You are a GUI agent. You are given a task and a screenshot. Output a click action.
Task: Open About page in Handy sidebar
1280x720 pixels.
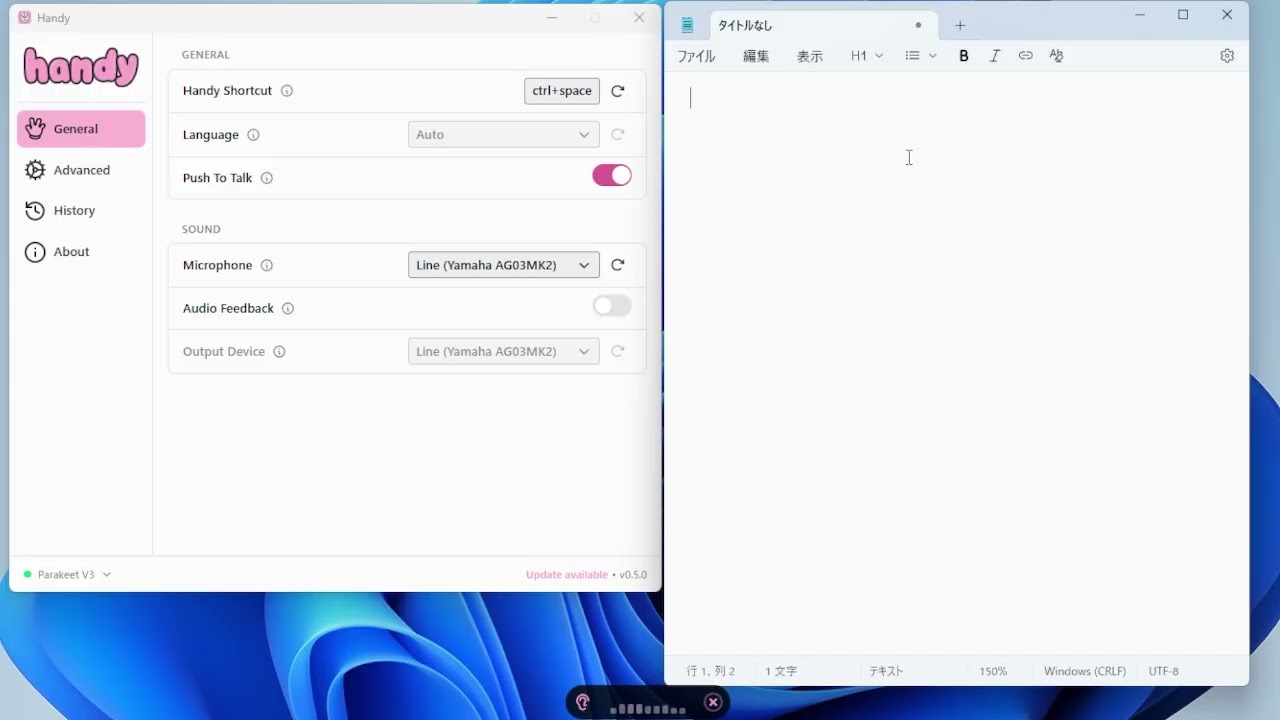[81, 252]
